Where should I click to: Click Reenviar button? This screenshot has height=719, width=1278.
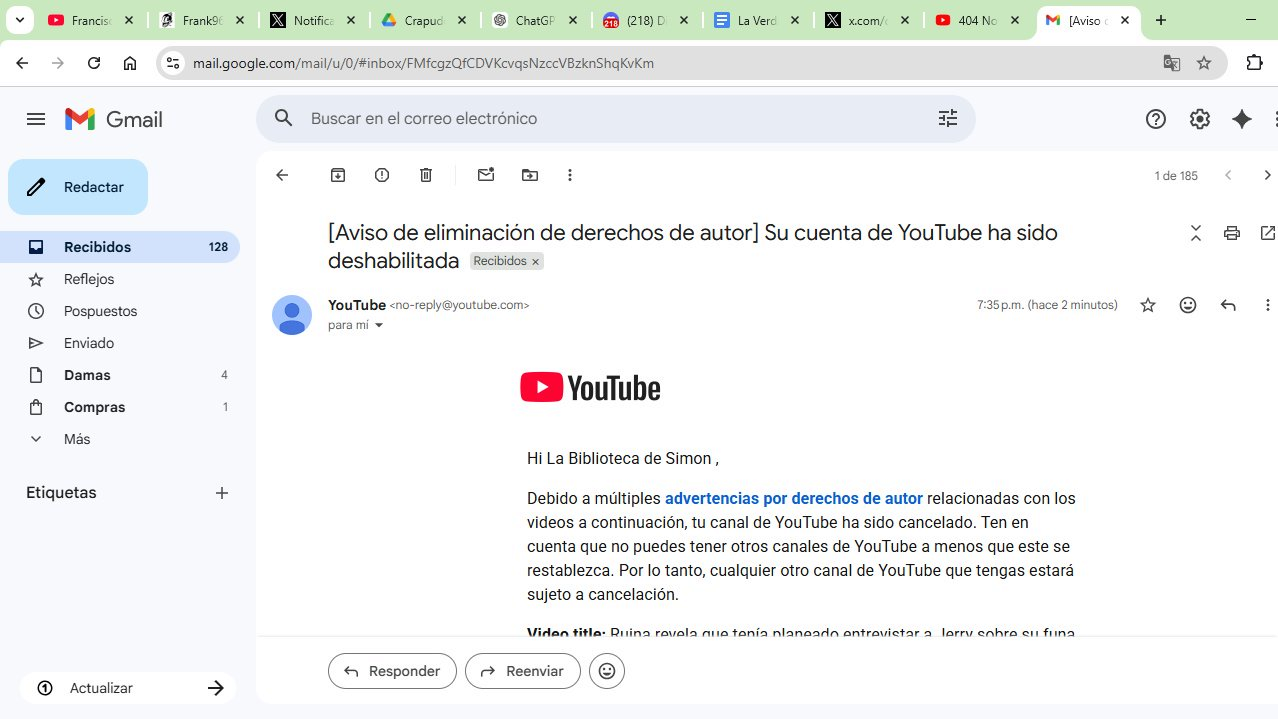pyautogui.click(x=522, y=671)
